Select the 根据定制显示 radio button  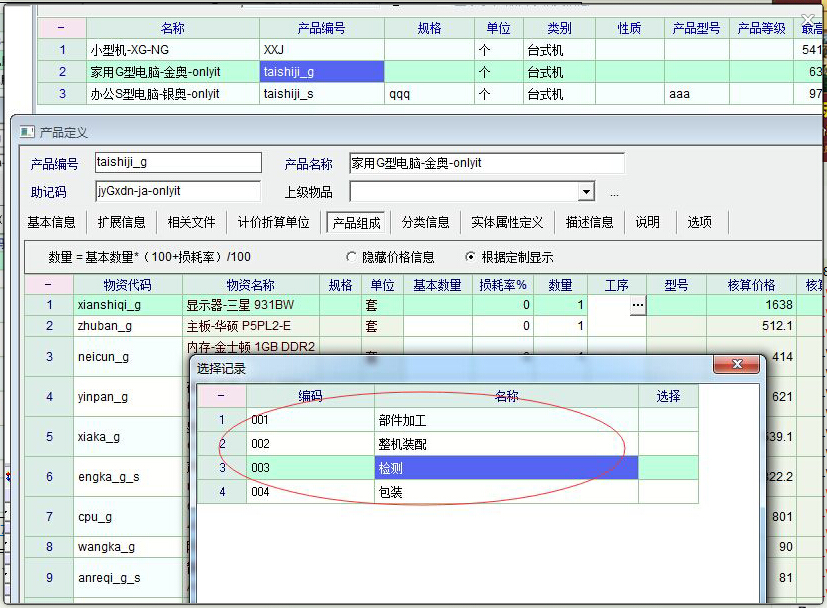coord(471,257)
